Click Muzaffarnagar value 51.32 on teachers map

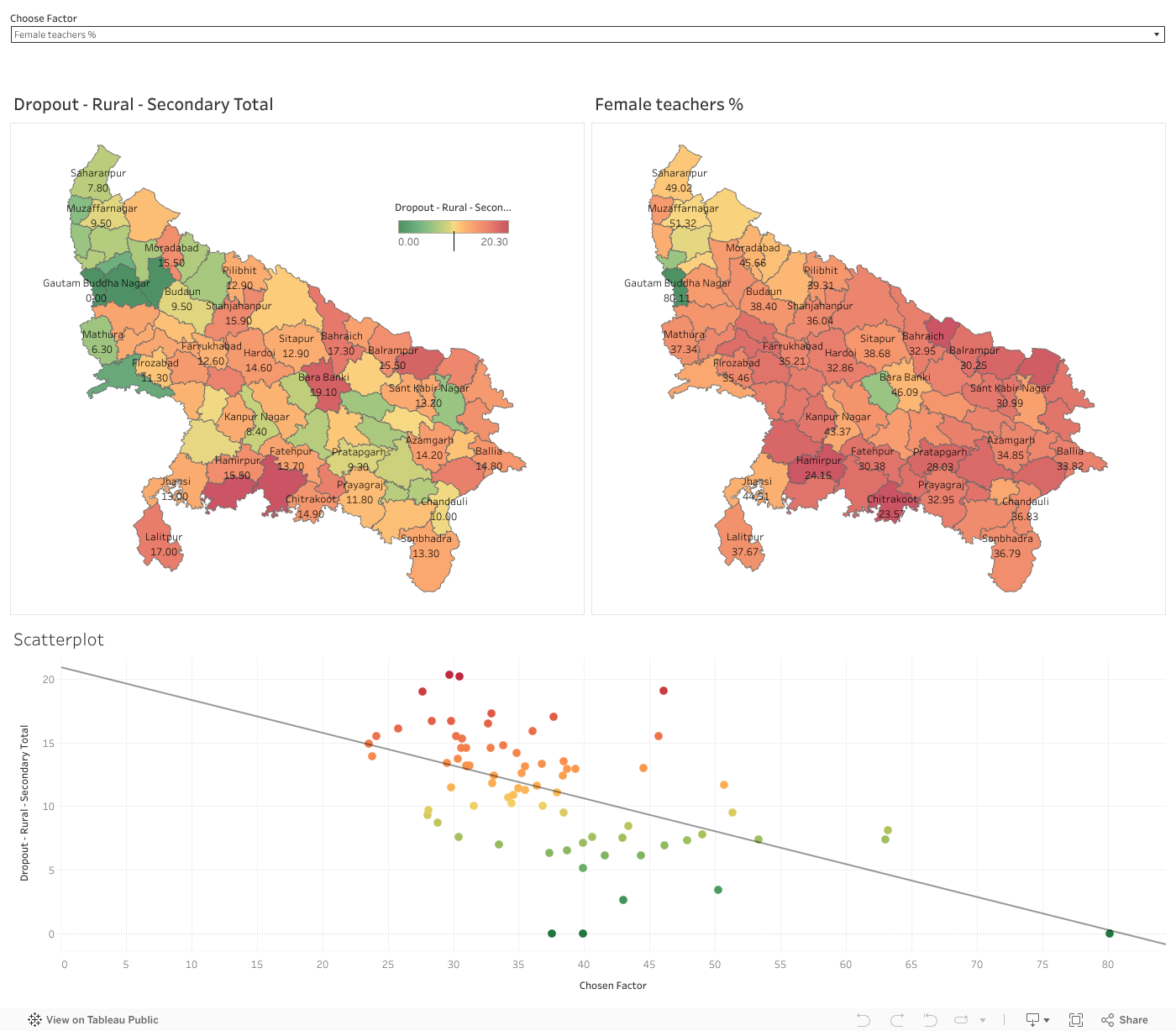point(683,224)
